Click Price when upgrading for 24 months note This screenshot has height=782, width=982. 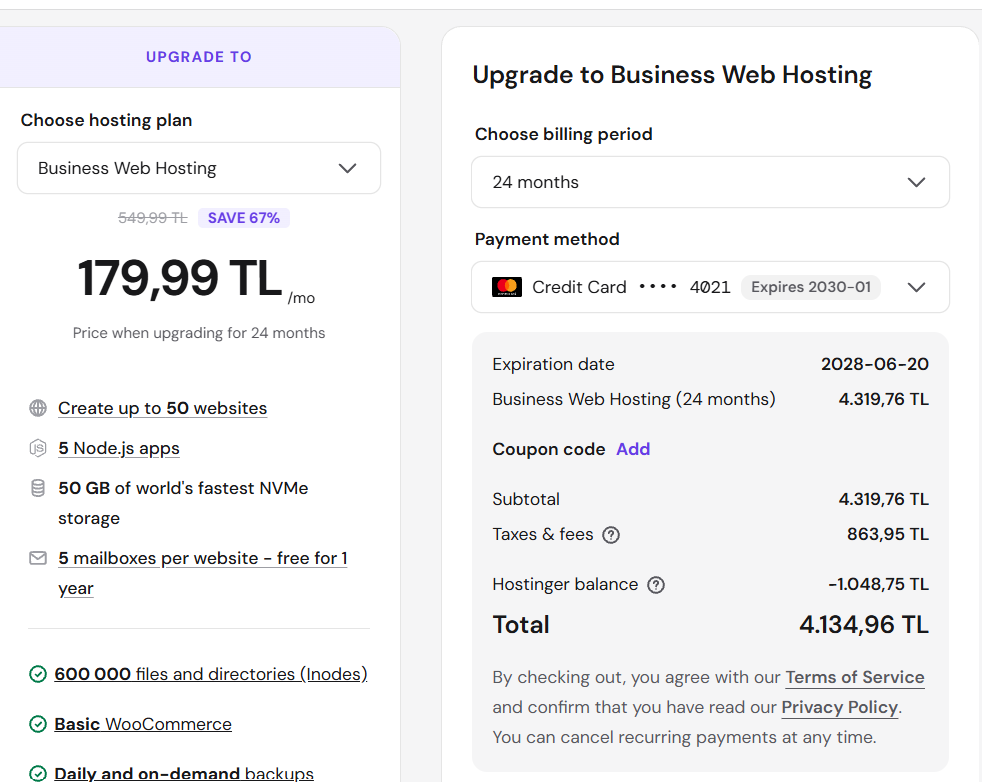click(199, 333)
